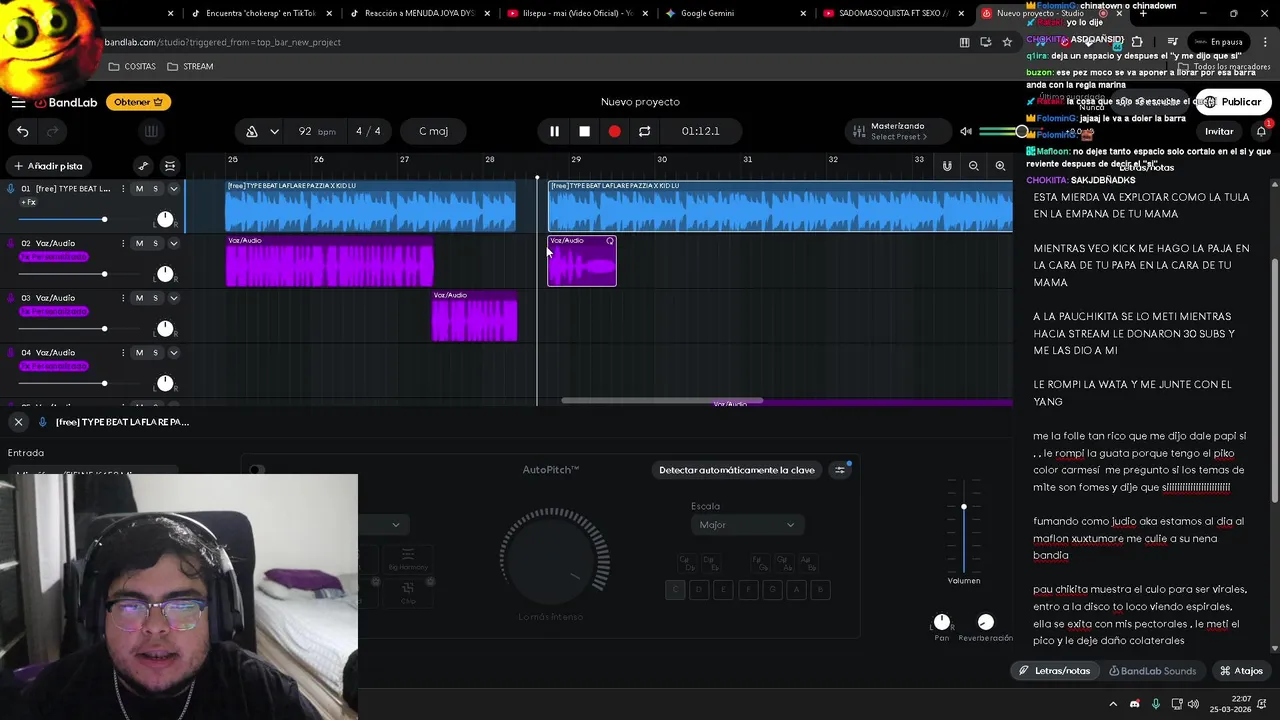
Task: Select the selected Voz/Audio clip at bar 29
Action: point(582,261)
